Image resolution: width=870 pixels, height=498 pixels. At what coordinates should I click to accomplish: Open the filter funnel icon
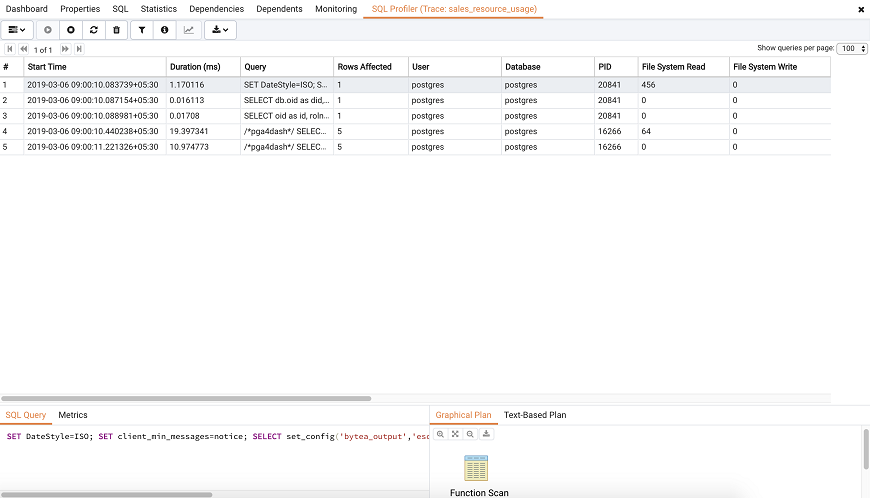[x=142, y=30]
